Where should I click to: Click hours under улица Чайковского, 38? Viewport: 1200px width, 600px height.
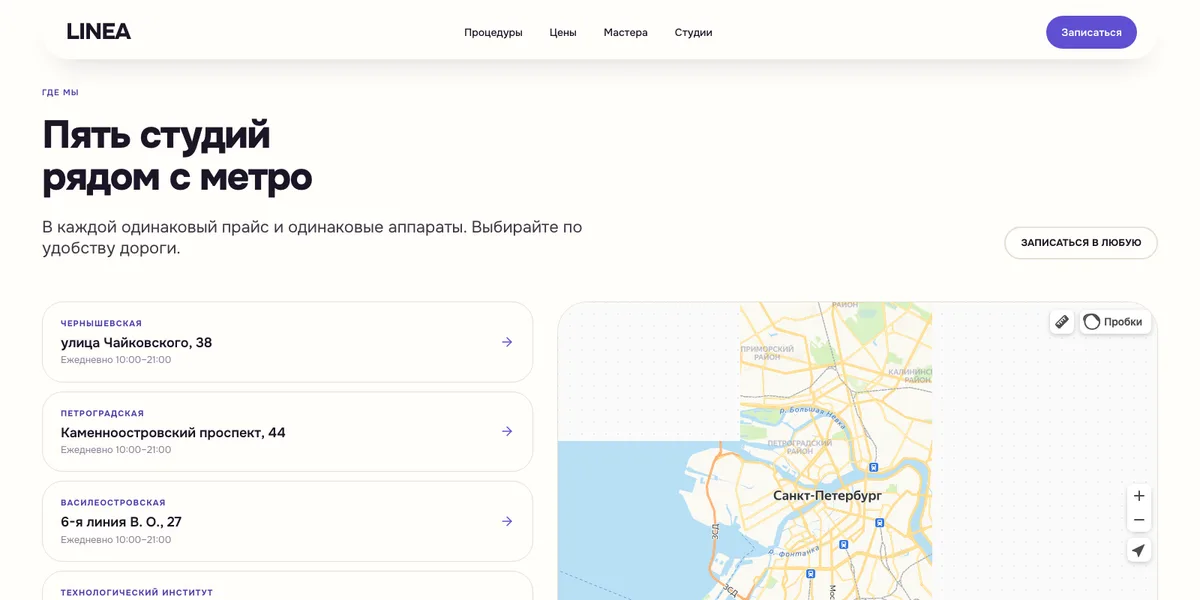116,360
